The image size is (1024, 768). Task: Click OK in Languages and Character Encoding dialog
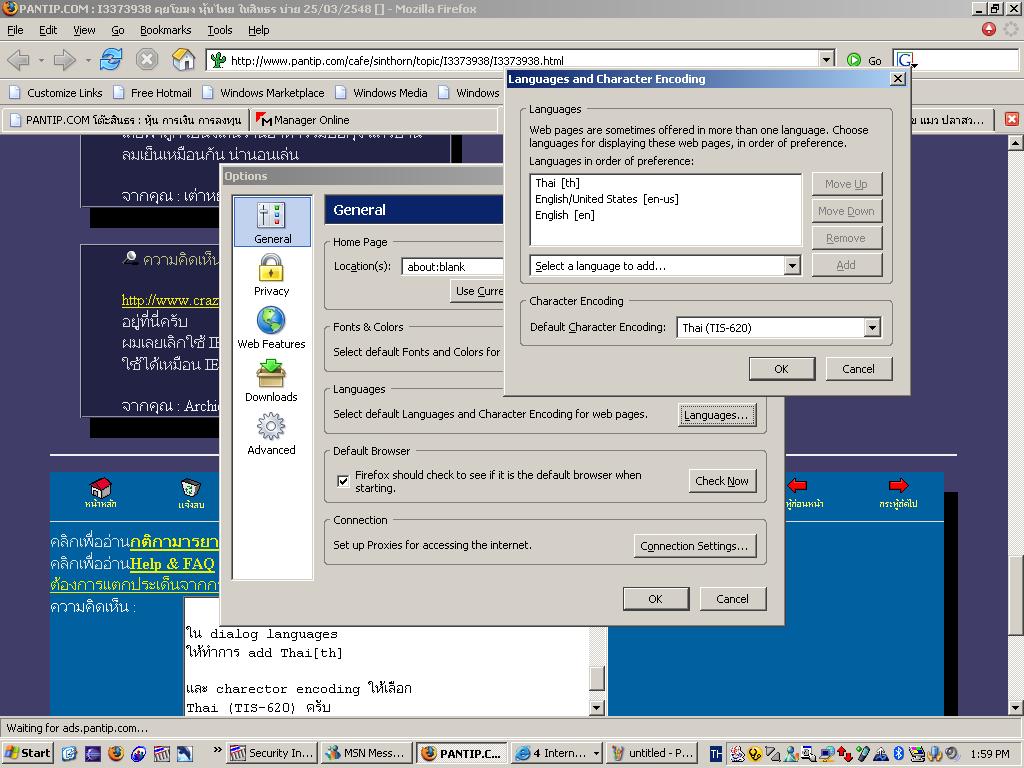pos(781,369)
